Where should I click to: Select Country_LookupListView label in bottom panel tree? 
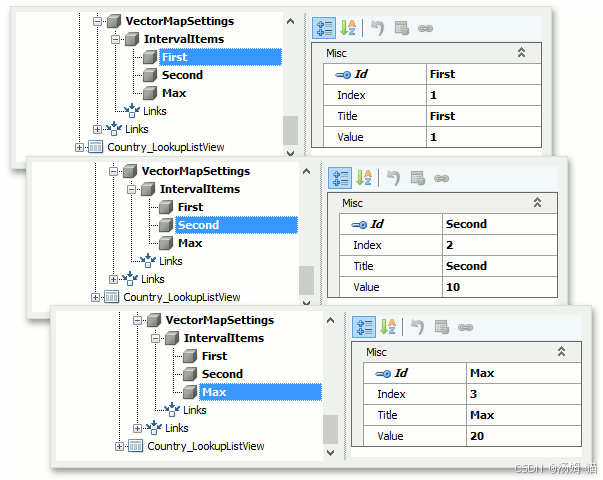[x=206, y=446]
